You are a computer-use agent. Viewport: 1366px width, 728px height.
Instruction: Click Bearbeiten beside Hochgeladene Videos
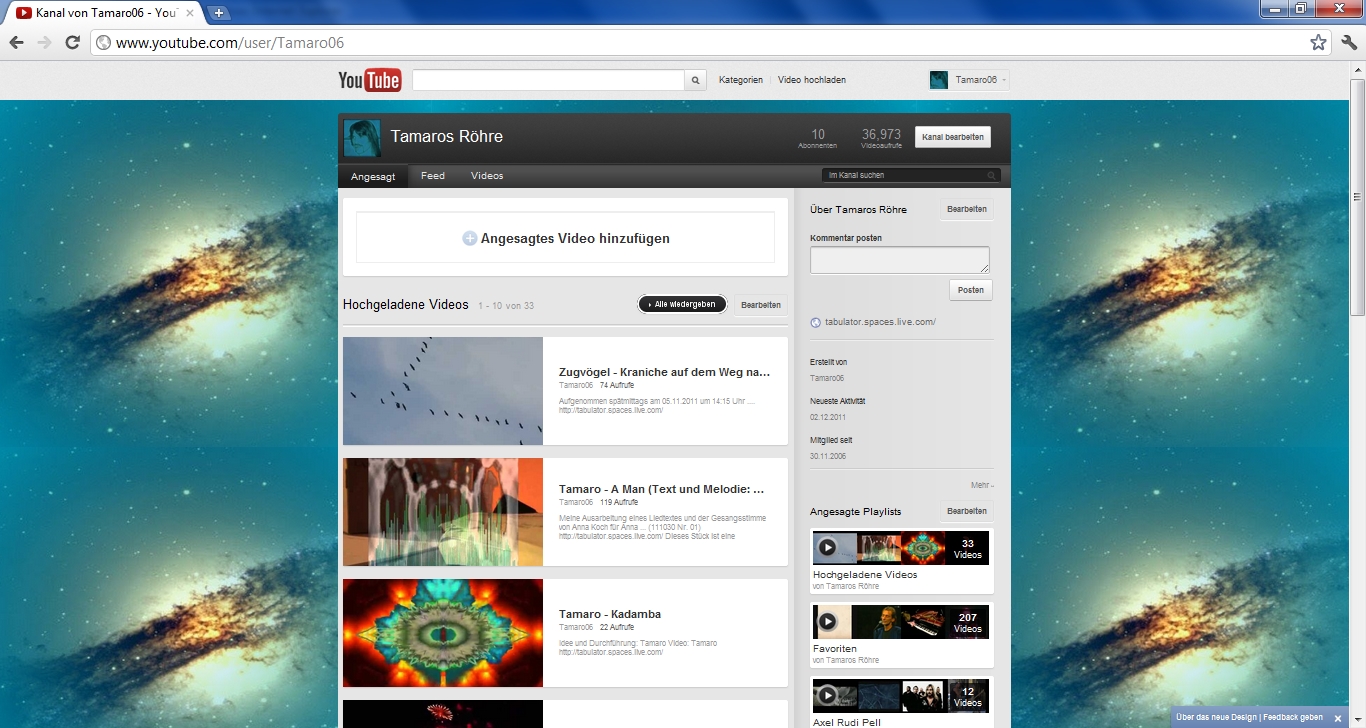coord(761,305)
